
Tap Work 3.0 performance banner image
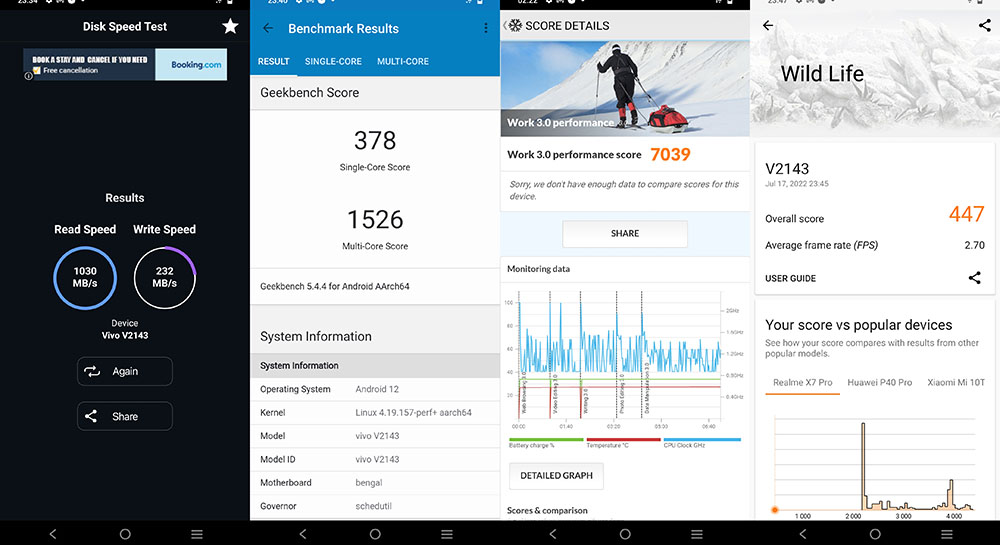625,89
